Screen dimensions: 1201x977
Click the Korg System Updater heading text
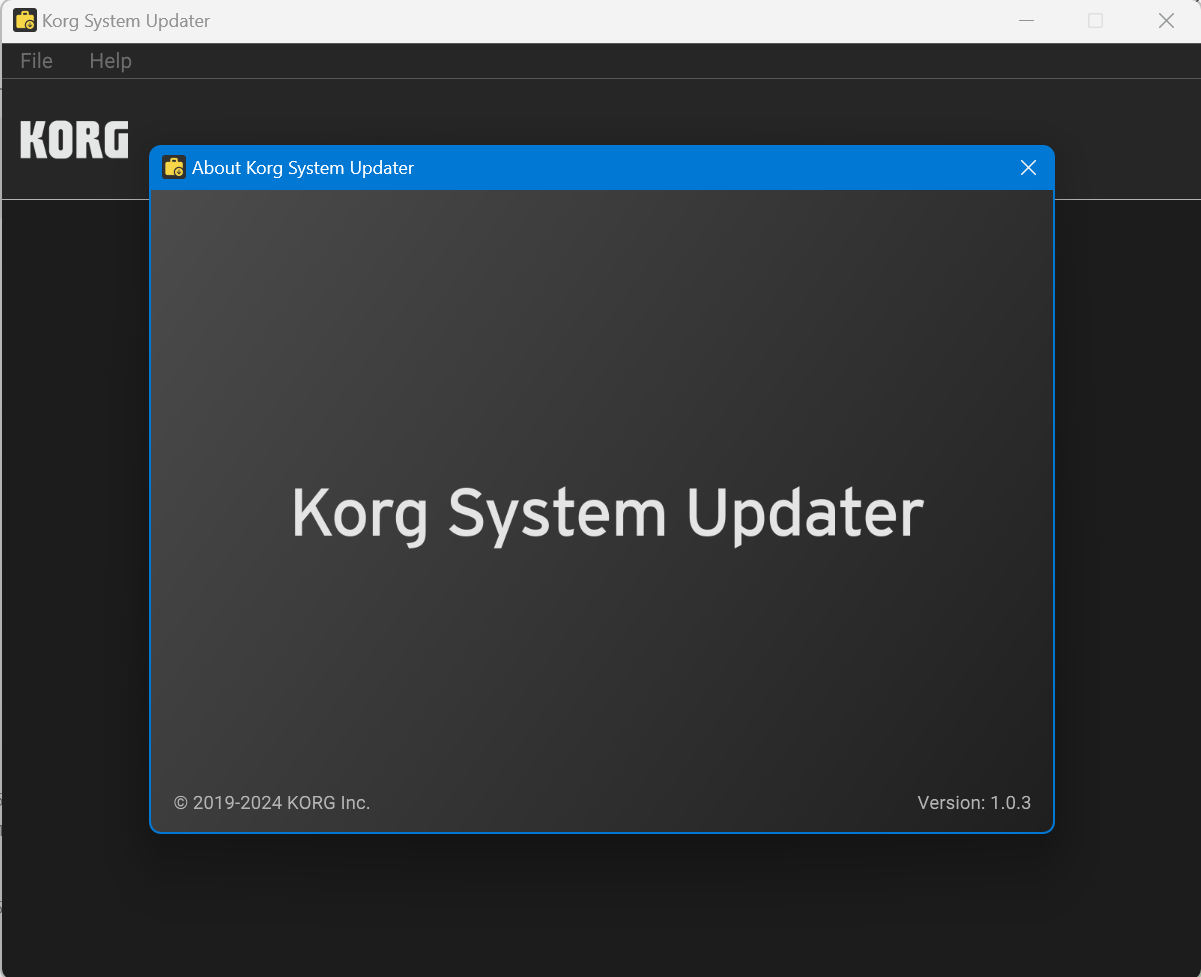tap(608, 514)
